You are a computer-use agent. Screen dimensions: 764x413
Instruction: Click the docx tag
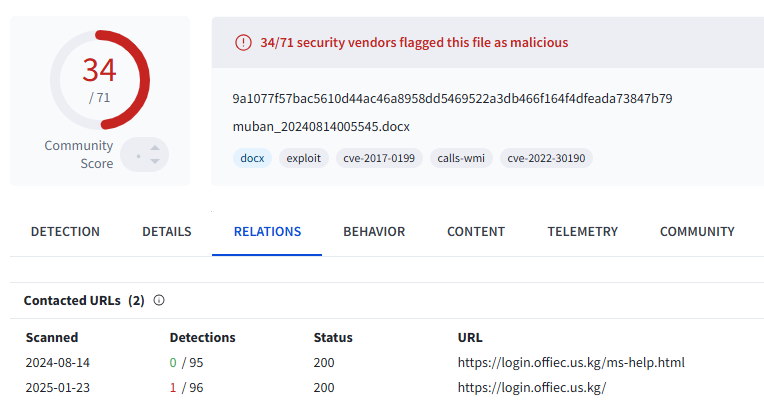coord(252,158)
